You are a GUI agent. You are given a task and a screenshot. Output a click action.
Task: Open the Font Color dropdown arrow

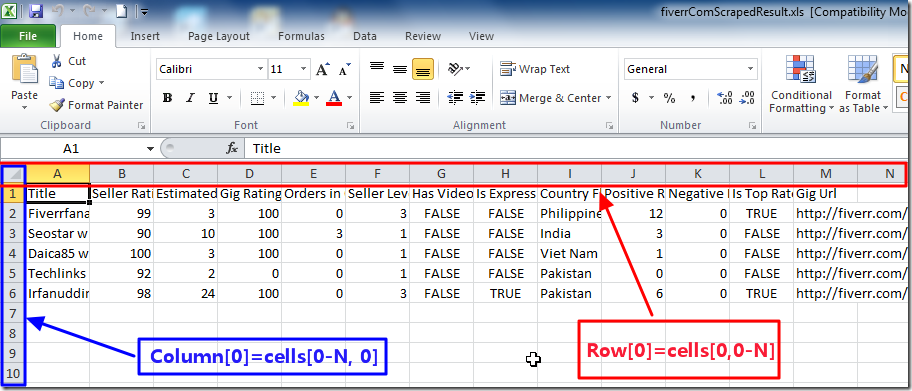[350, 98]
